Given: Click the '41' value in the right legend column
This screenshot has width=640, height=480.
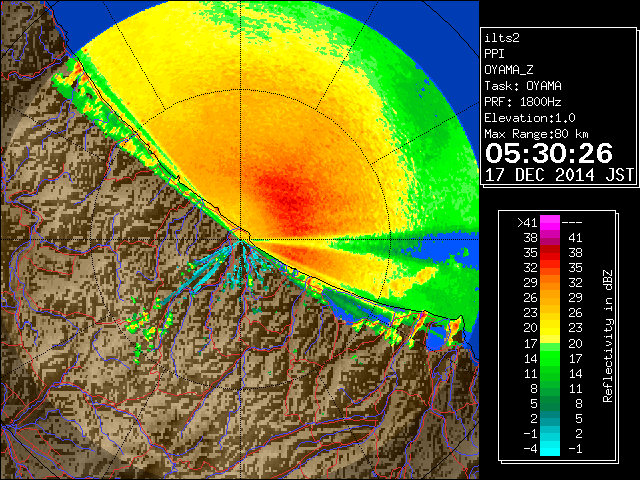Looking at the screenshot, I should (575, 238).
